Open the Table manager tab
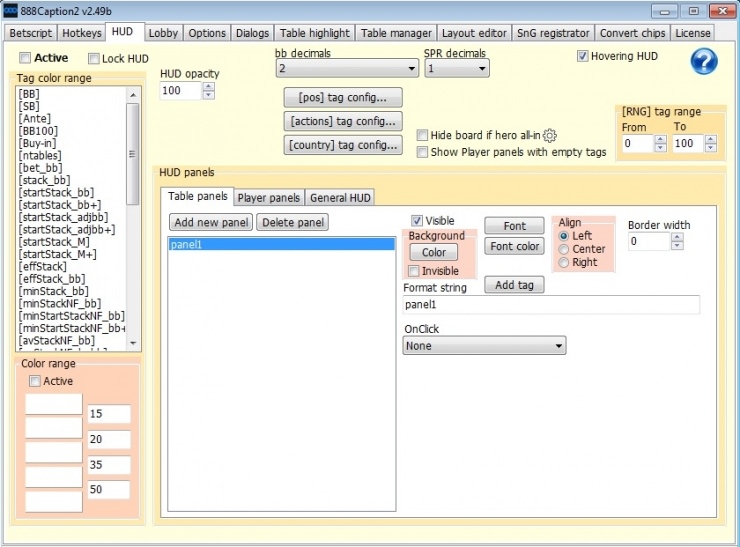The image size is (740, 547). coord(396,33)
